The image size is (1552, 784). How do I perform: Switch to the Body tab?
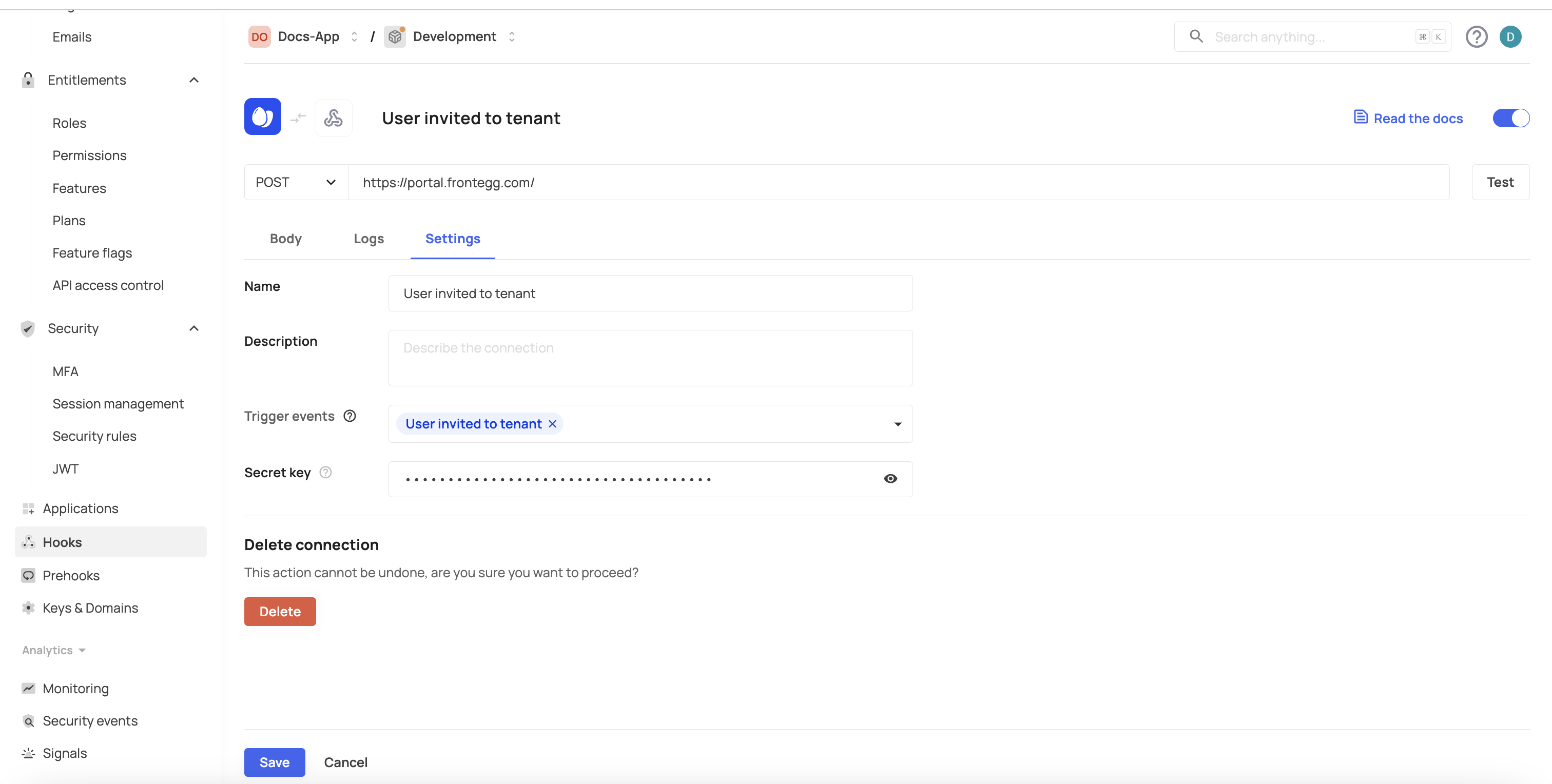pyautogui.click(x=285, y=239)
